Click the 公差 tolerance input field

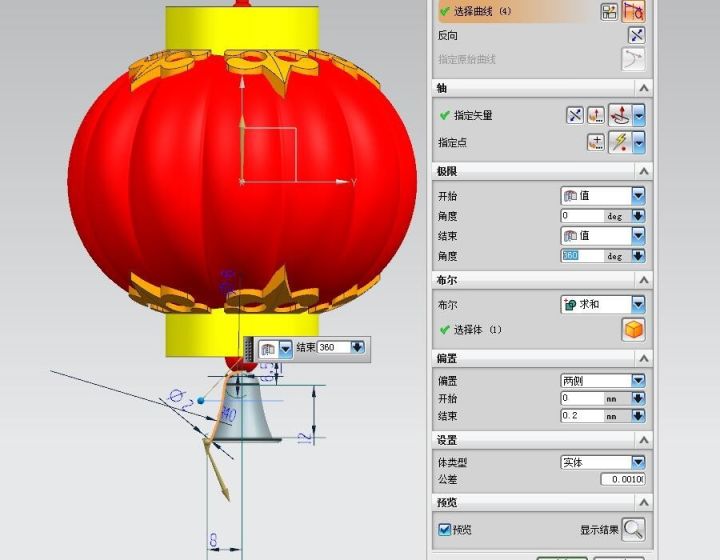pyautogui.click(x=623, y=479)
